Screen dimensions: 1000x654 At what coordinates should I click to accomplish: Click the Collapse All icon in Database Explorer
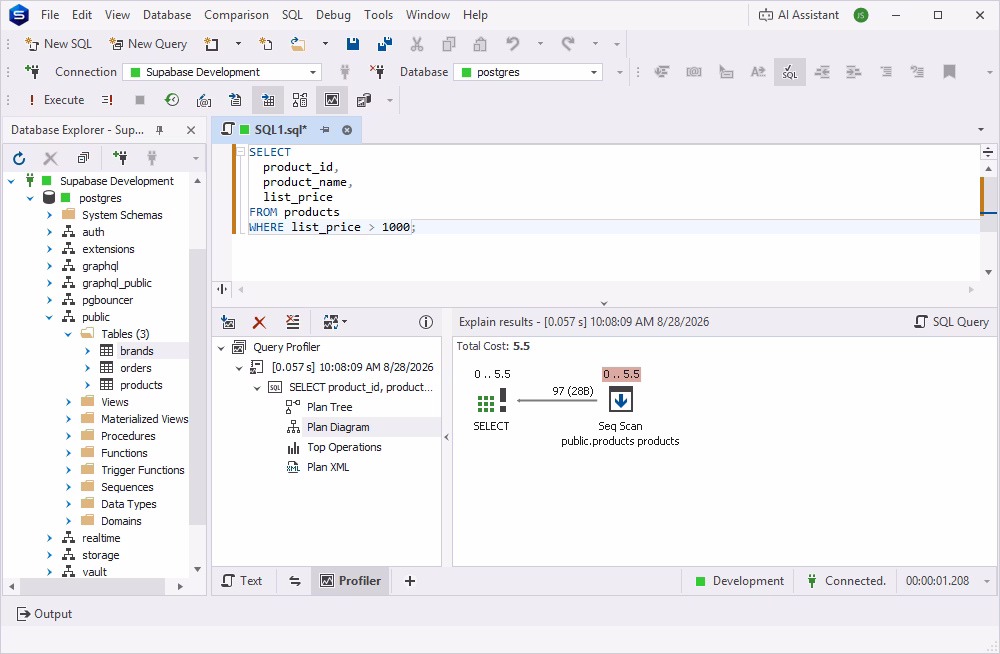point(83,158)
